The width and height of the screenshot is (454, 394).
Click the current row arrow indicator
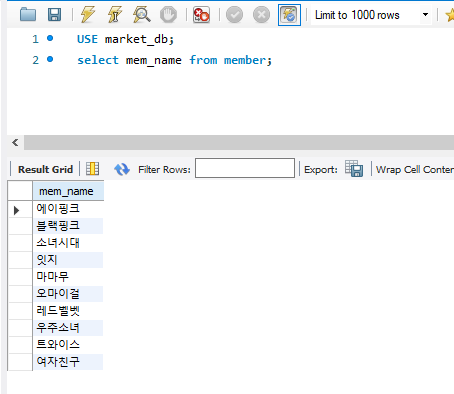click(16, 210)
